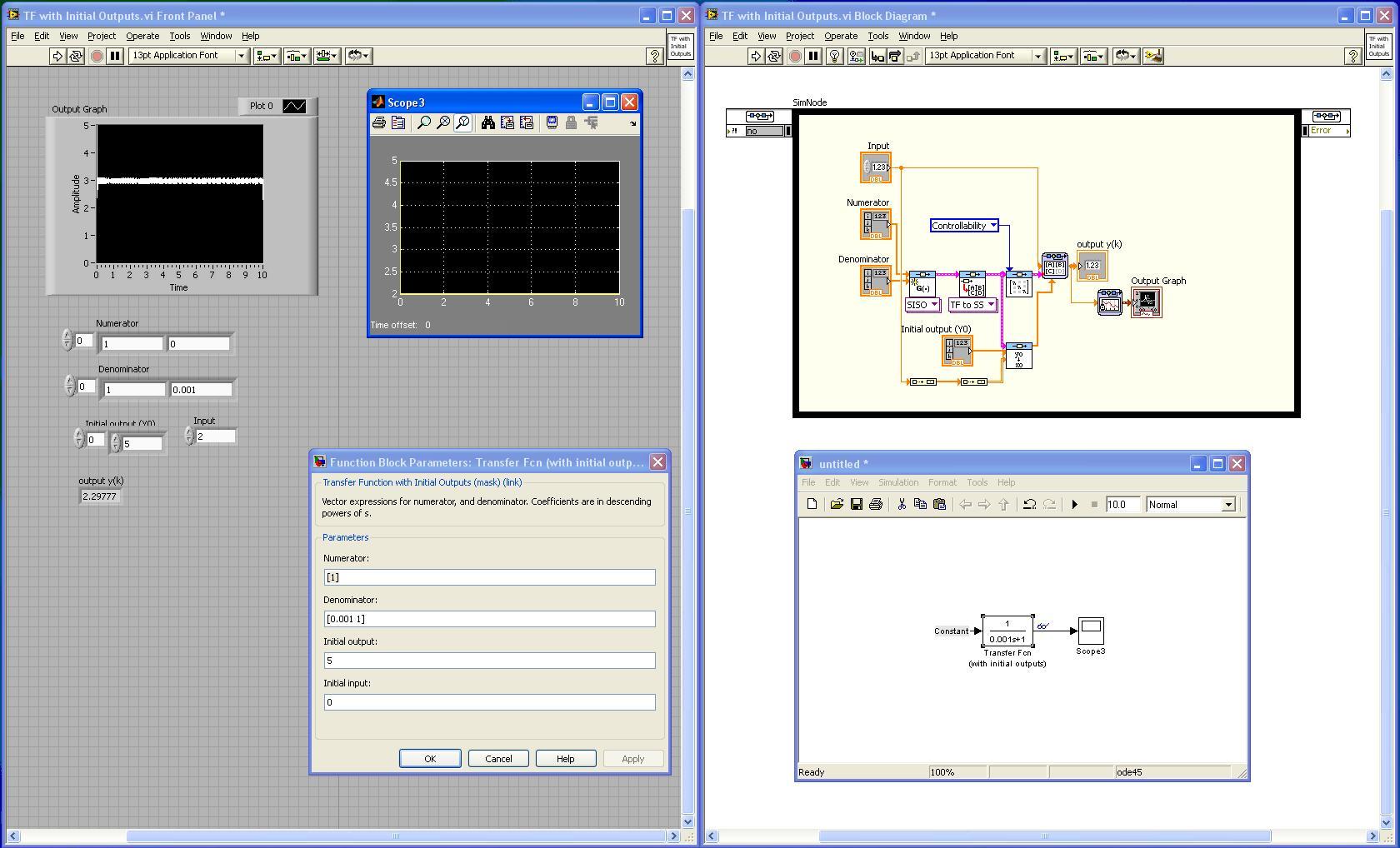Open Operate menu in Front Panel

[x=142, y=36]
